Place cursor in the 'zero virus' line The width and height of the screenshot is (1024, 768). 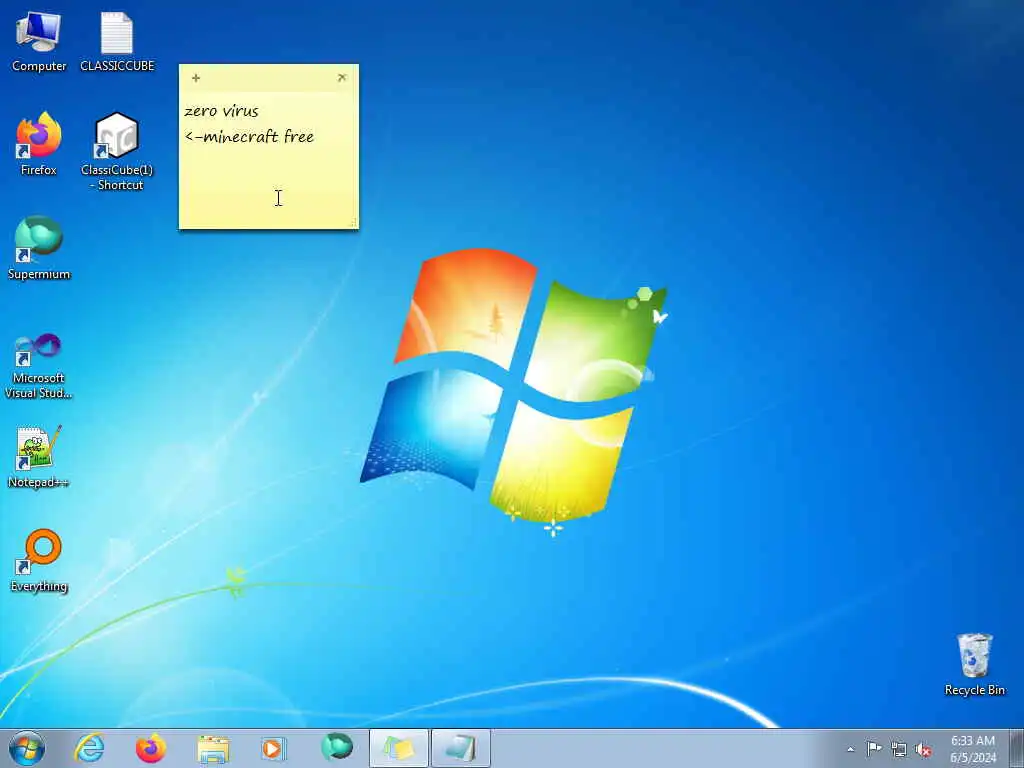(x=221, y=111)
